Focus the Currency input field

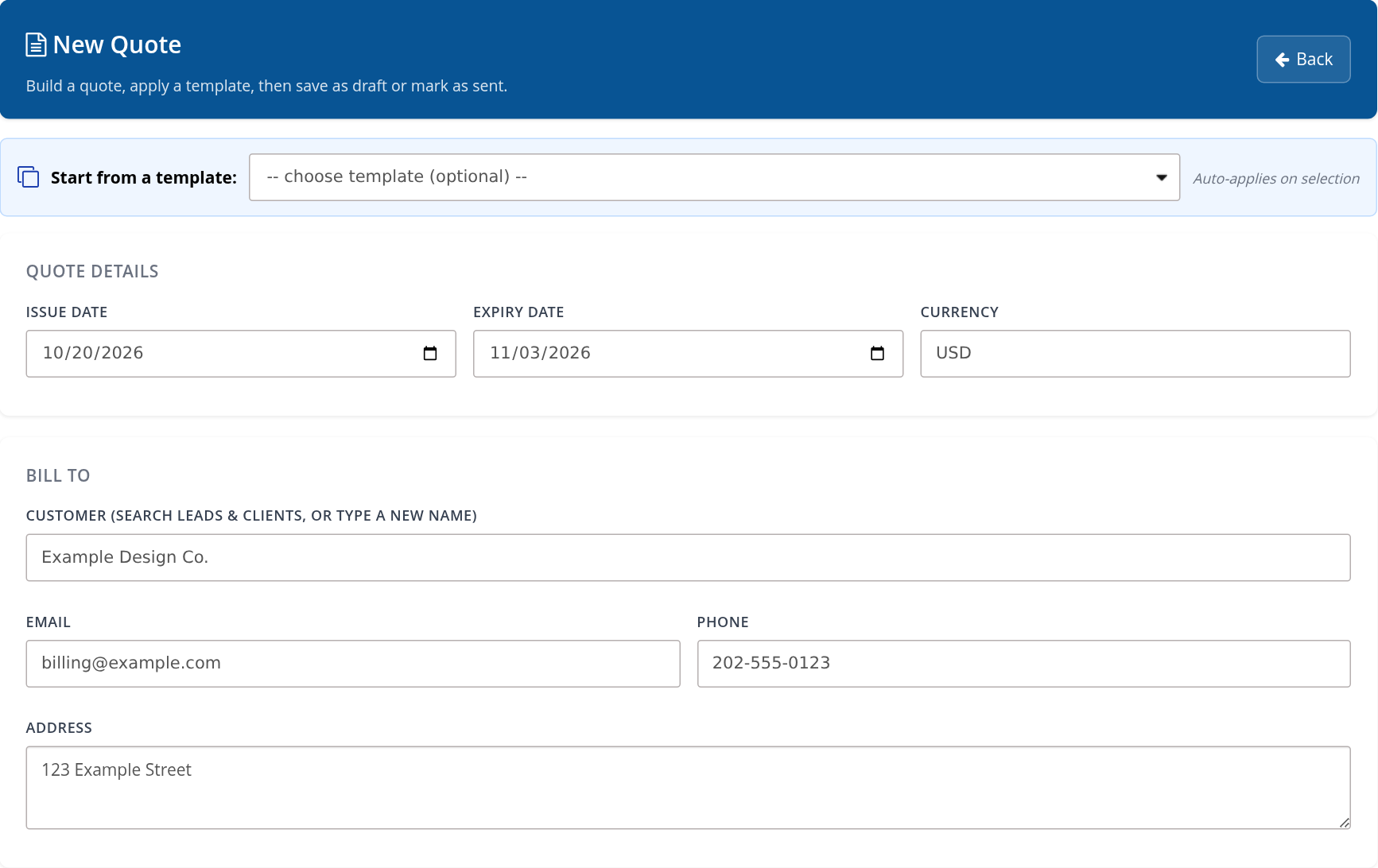coord(1135,354)
